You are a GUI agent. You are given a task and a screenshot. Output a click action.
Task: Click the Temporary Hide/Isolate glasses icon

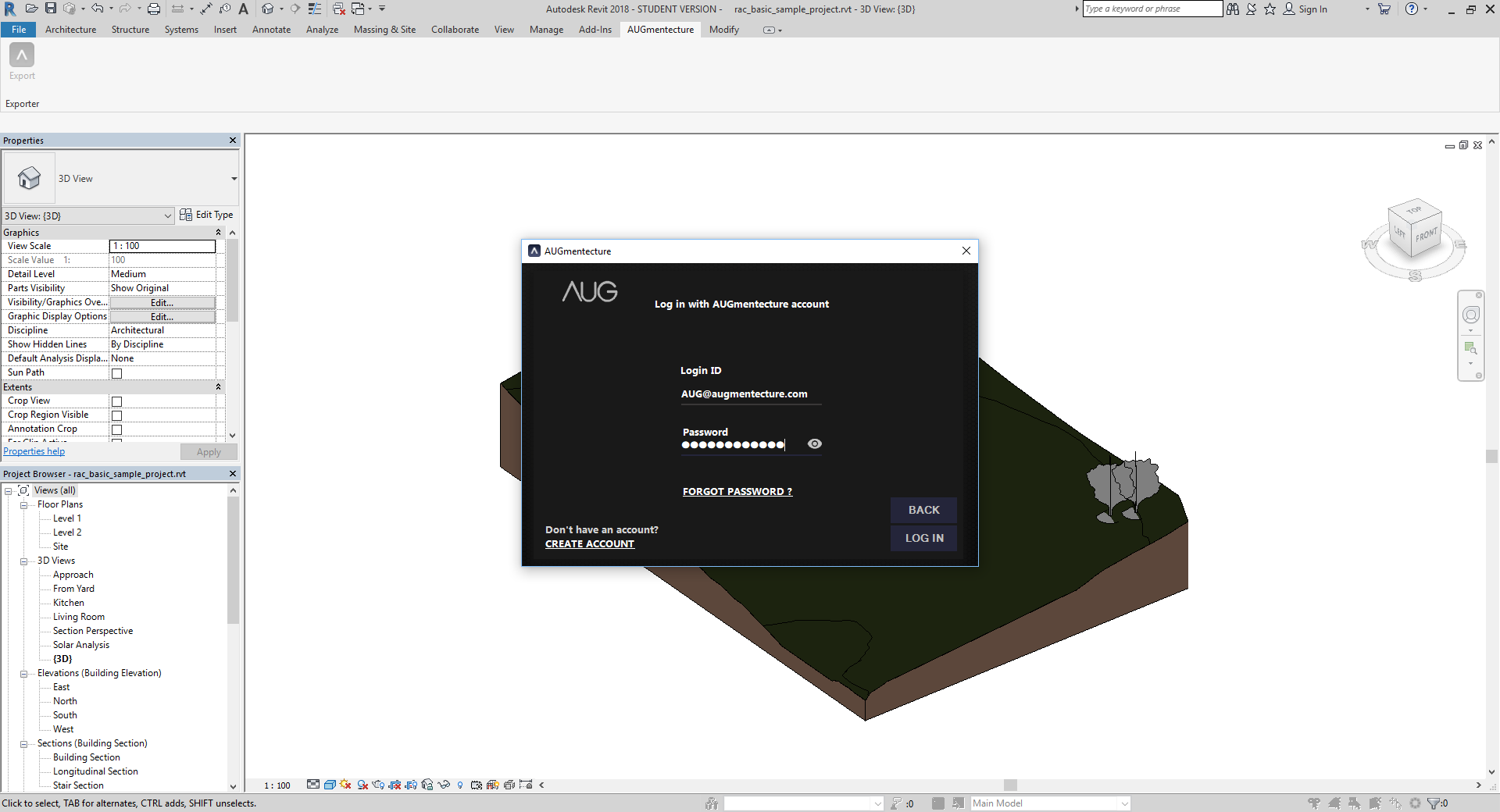(x=444, y=785)
